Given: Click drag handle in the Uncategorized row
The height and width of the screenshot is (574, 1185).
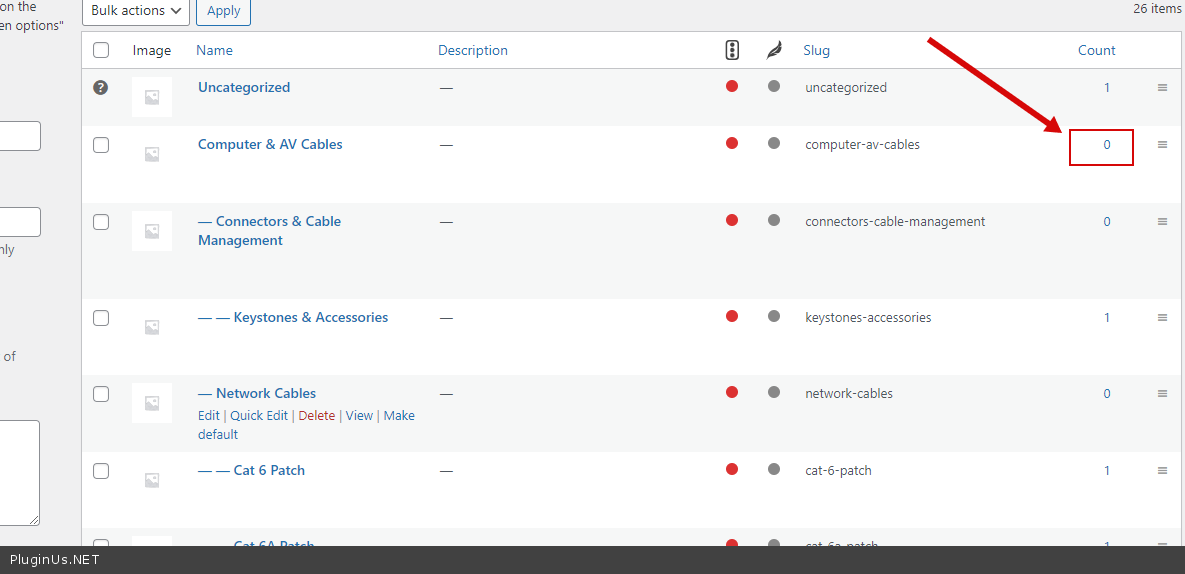Looking at the screenshot, I should (x=1162, y=88).
